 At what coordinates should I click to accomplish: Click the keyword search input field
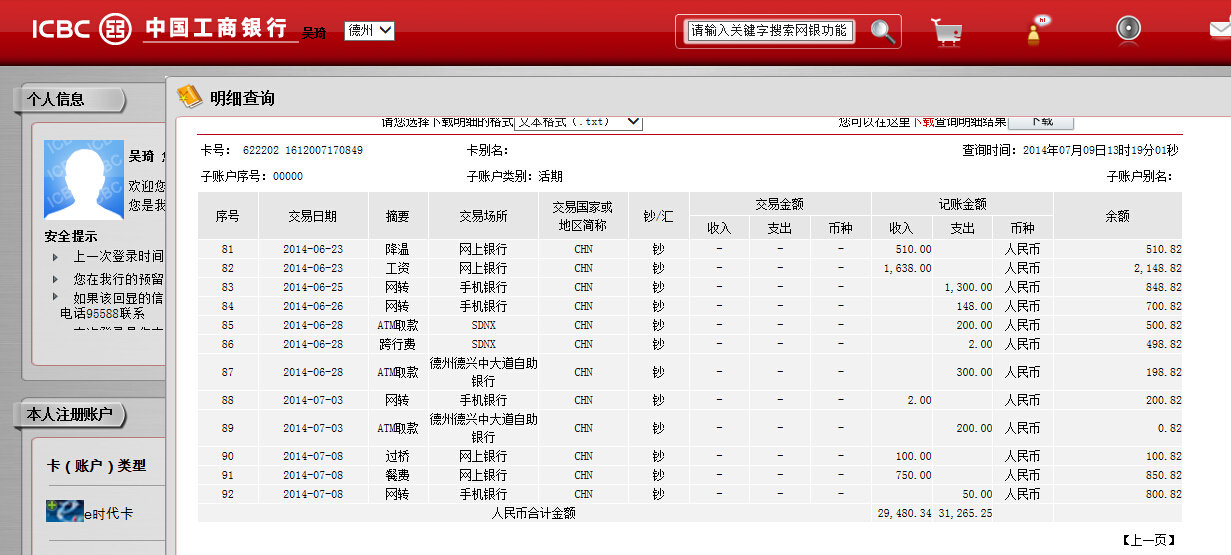pyautogui.click(x=769, y=31)
